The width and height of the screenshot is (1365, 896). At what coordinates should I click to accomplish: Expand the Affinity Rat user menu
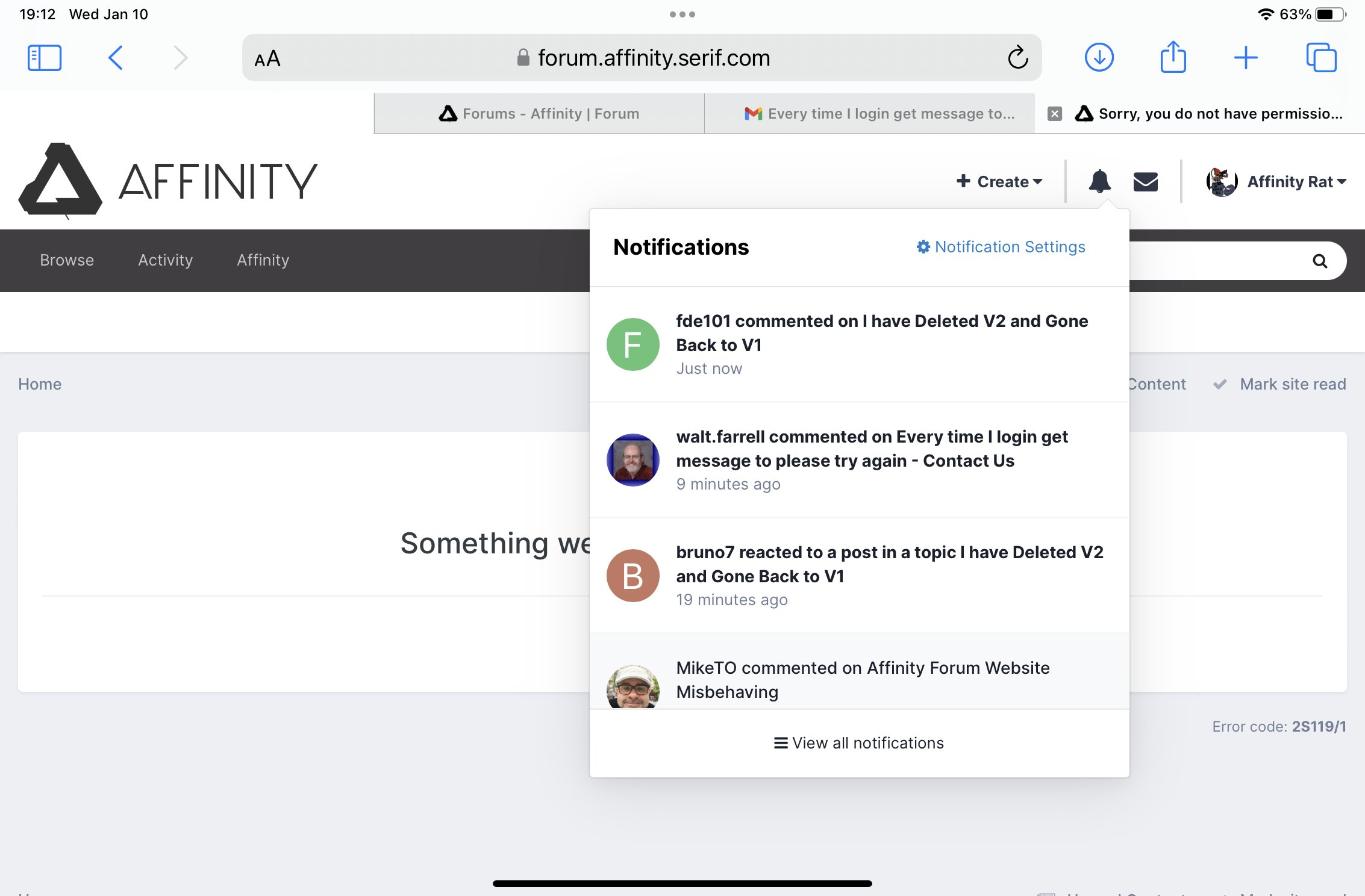point(1296,181)
